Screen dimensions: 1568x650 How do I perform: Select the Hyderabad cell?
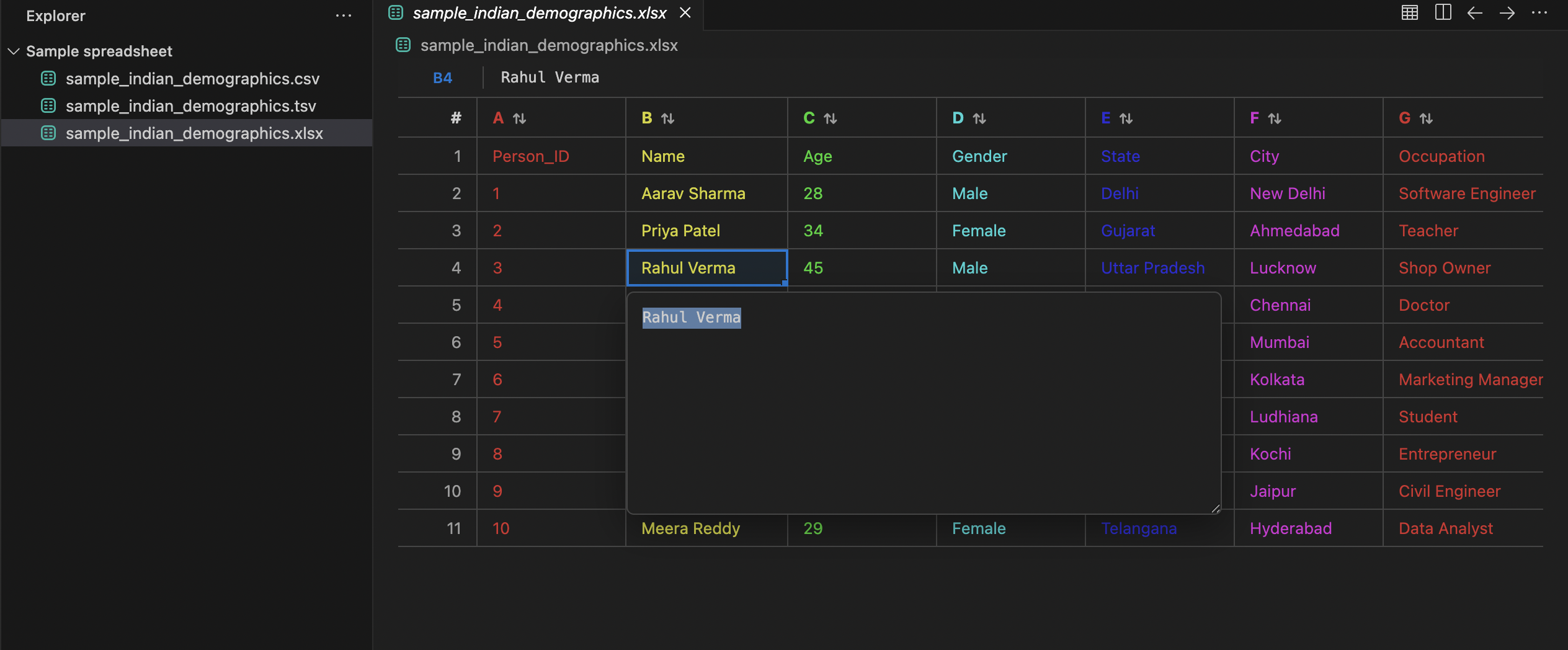point(1309,528)
